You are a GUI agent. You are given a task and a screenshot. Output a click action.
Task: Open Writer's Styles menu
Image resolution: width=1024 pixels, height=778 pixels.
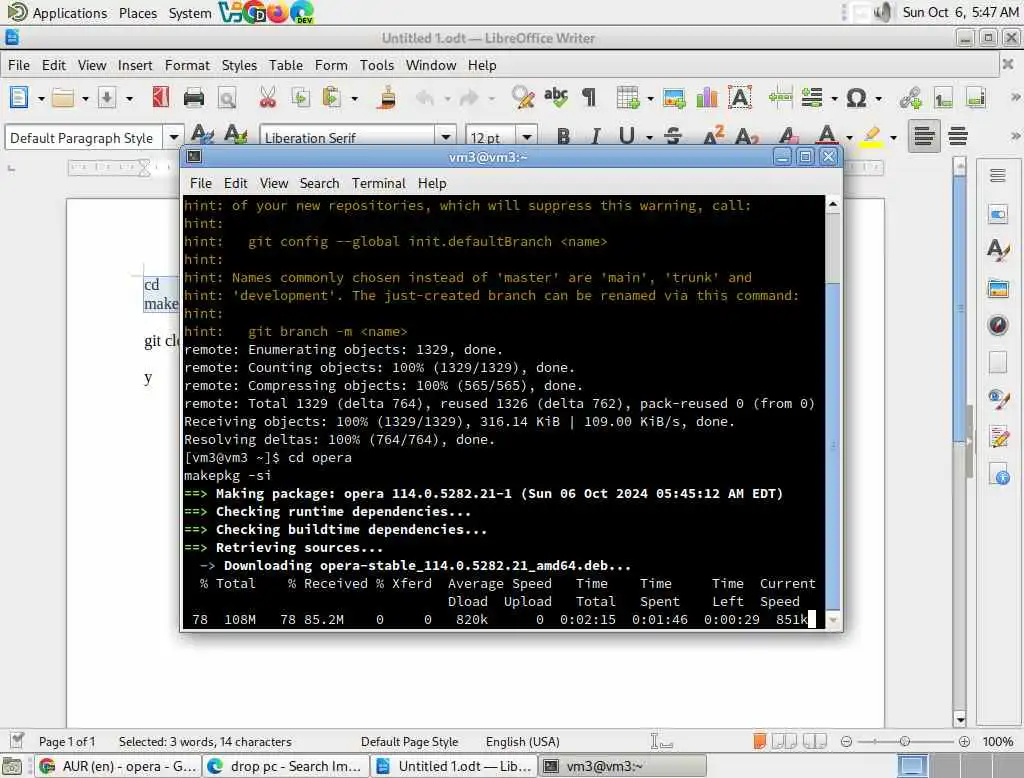coord(239,65)
